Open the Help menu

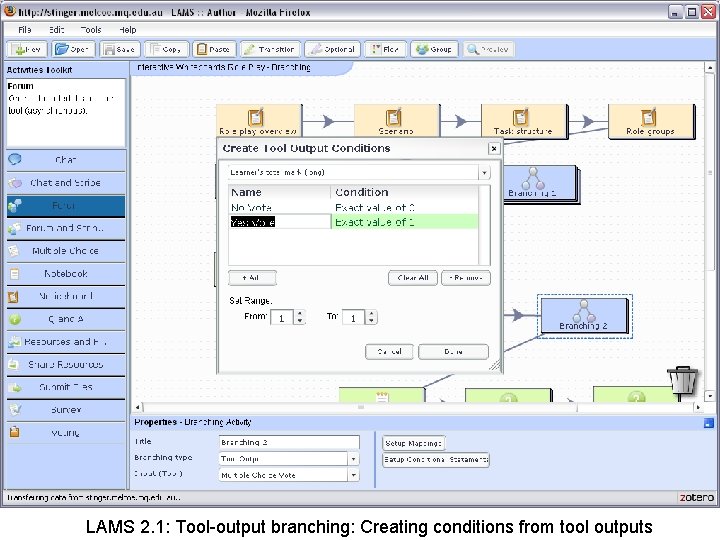tap(128, 30)
